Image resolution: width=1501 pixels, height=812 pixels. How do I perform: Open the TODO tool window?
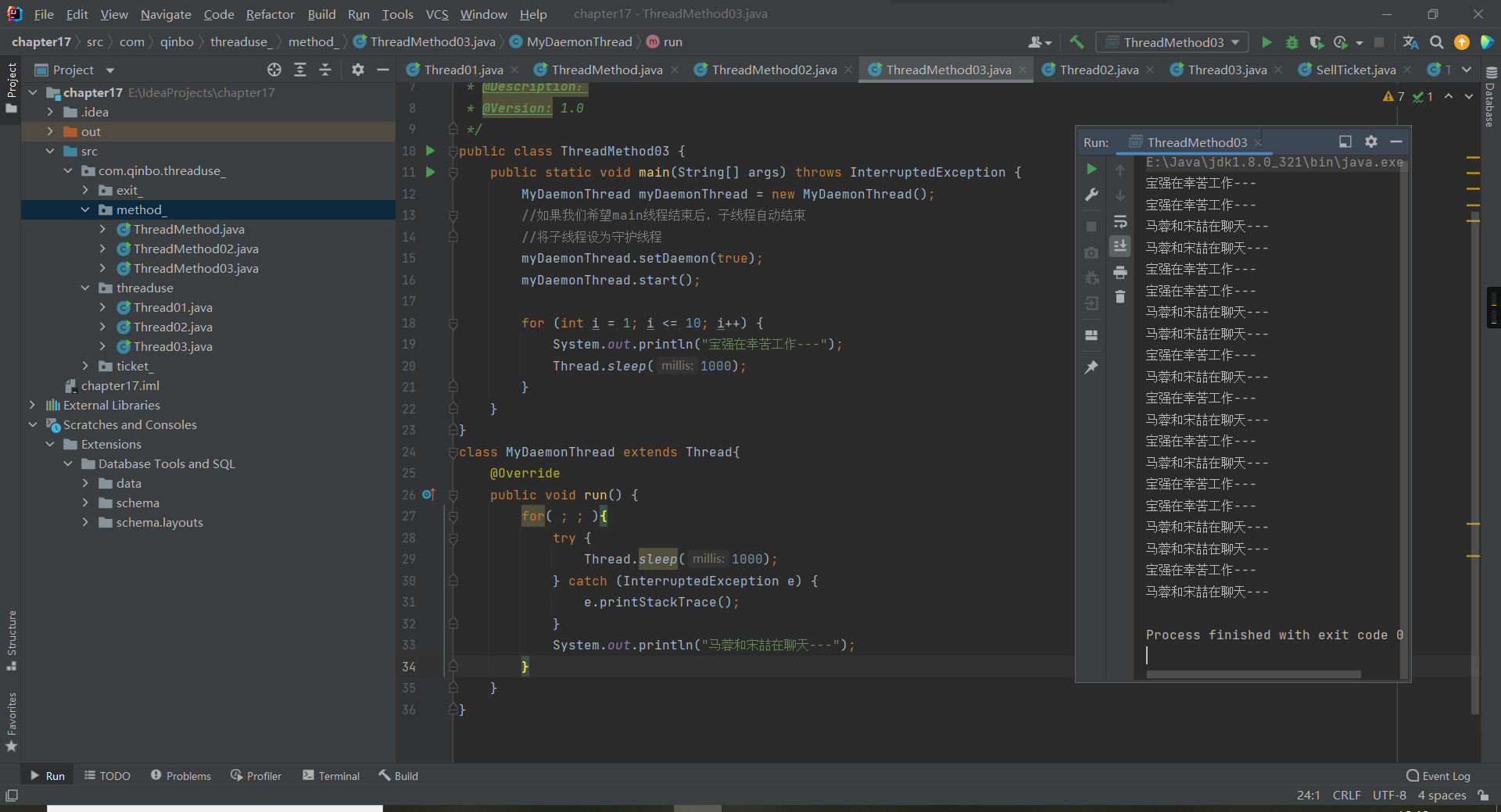pos(107,775)
